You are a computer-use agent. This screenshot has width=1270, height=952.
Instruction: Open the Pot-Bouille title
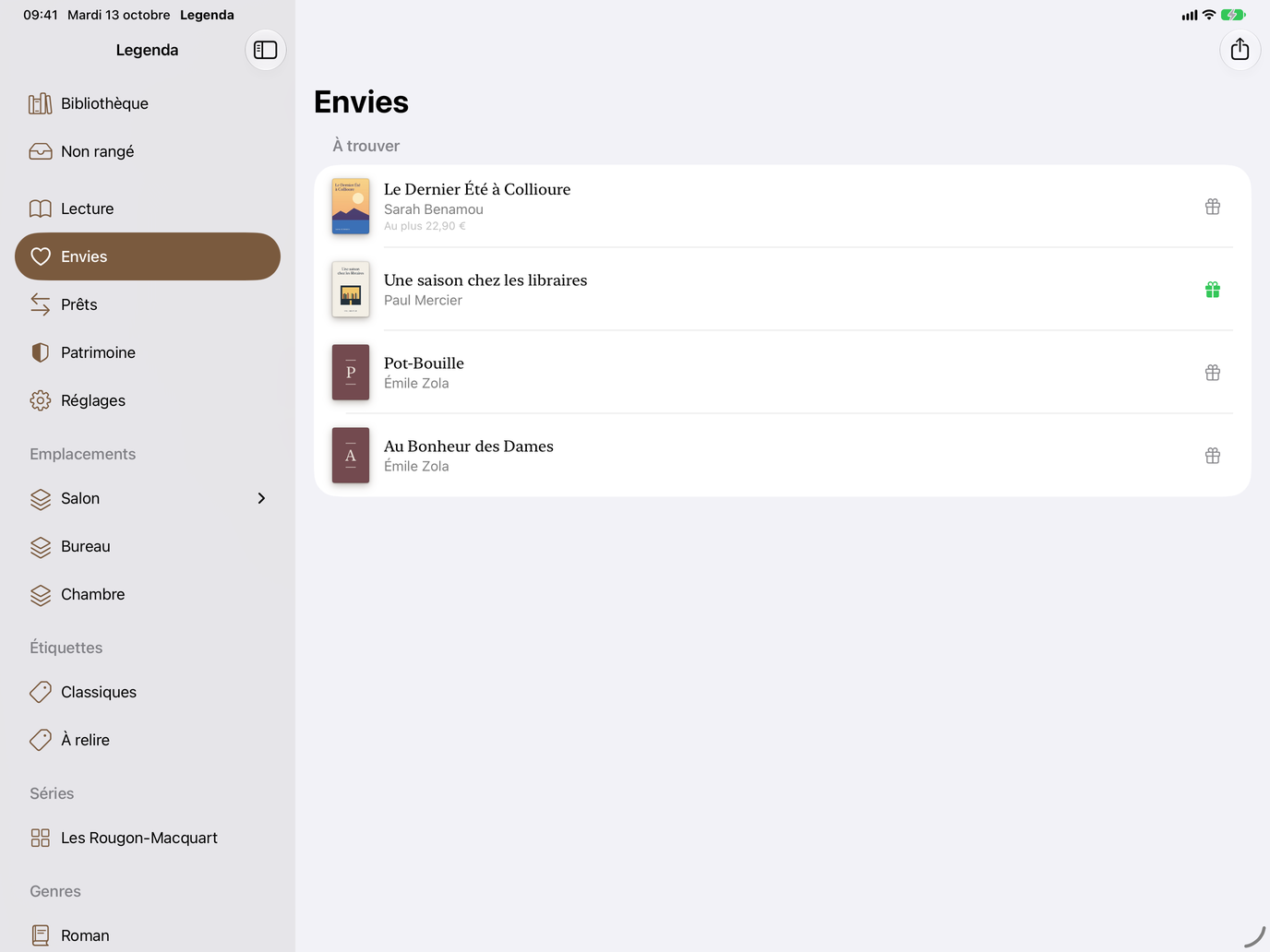(424, 363)
